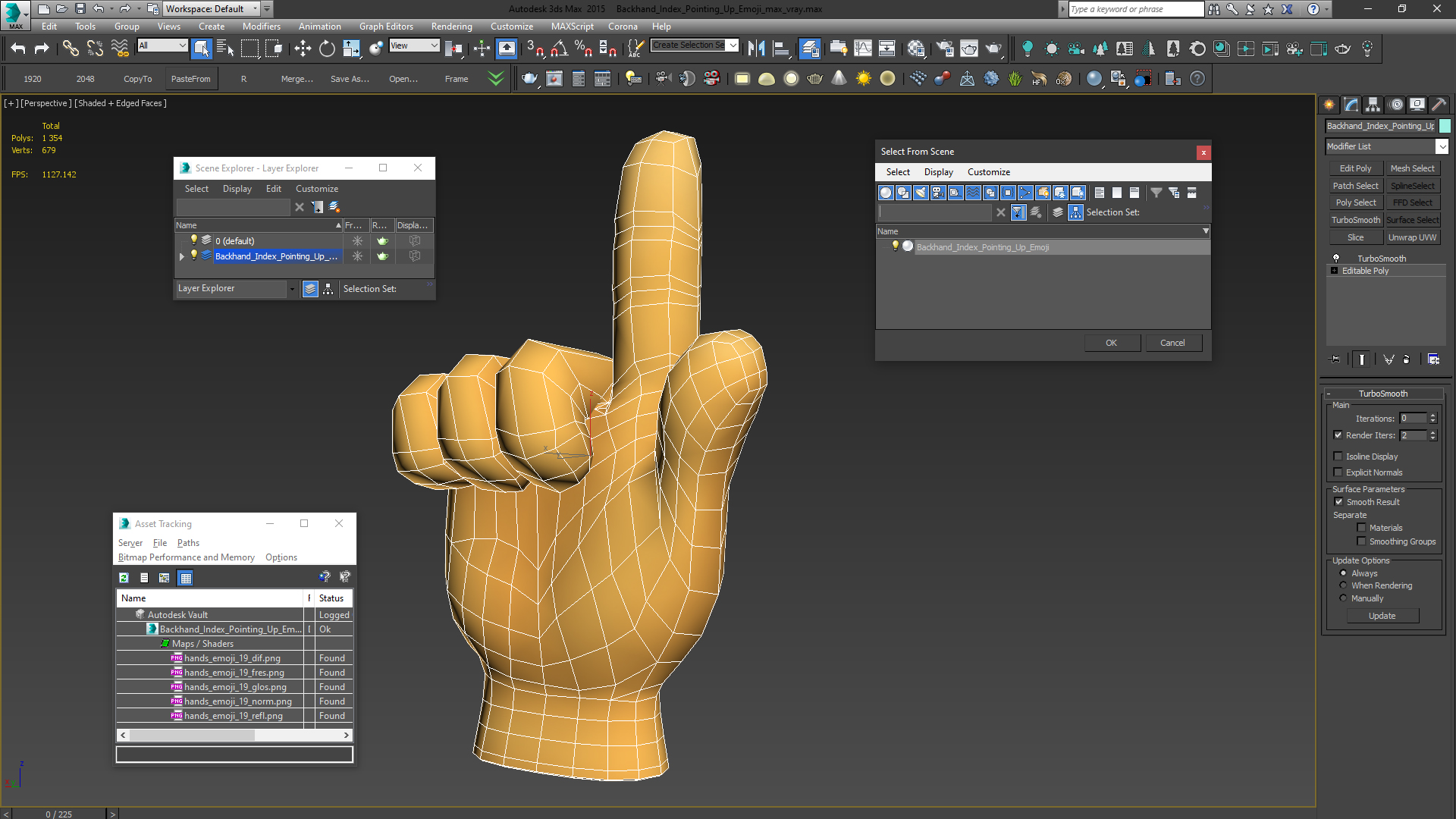
Task: Open the Modifier List dropdown
Action: pos(1442,146)
